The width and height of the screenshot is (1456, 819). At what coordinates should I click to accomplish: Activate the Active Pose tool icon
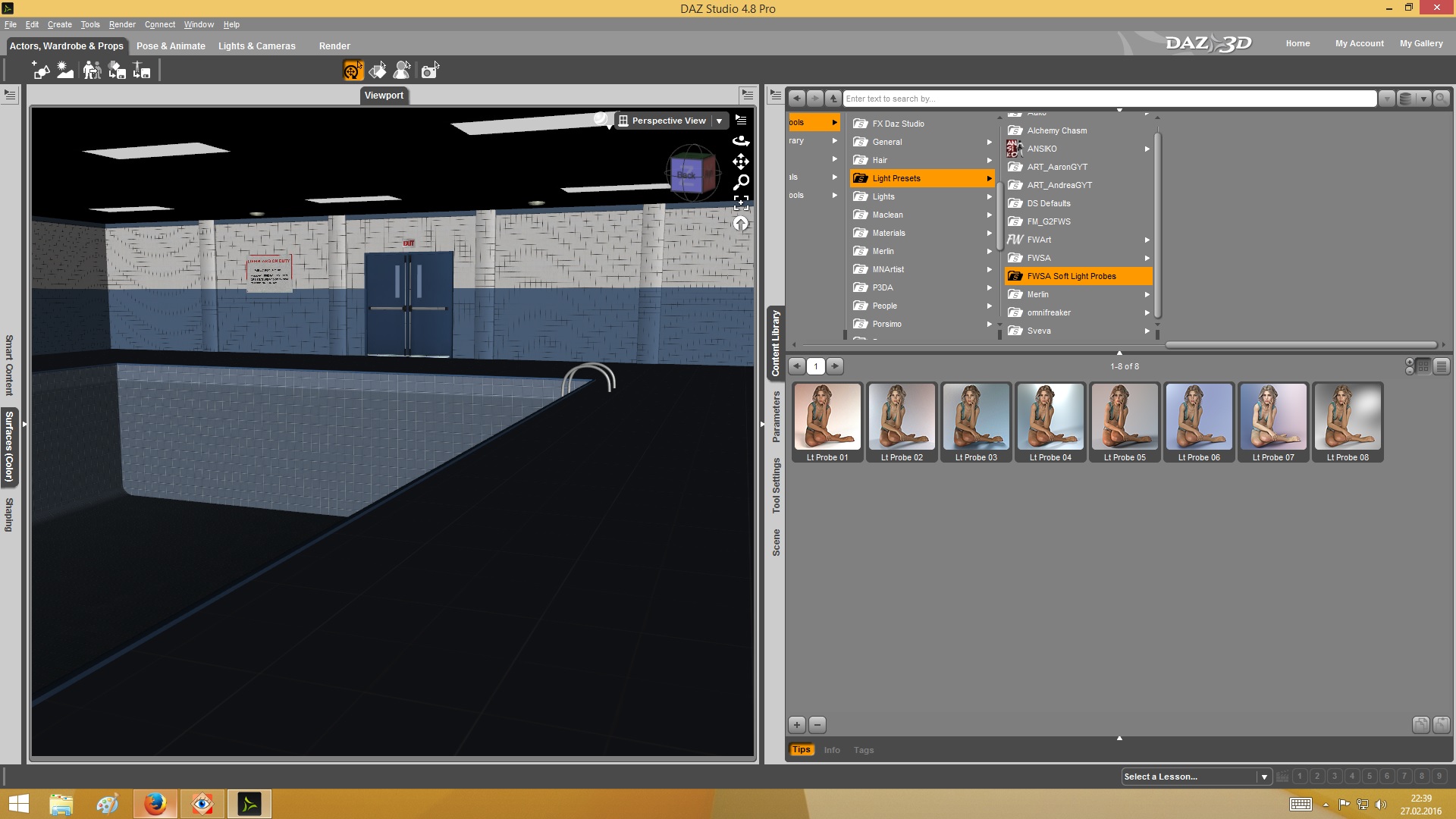(x=402, y=71)
